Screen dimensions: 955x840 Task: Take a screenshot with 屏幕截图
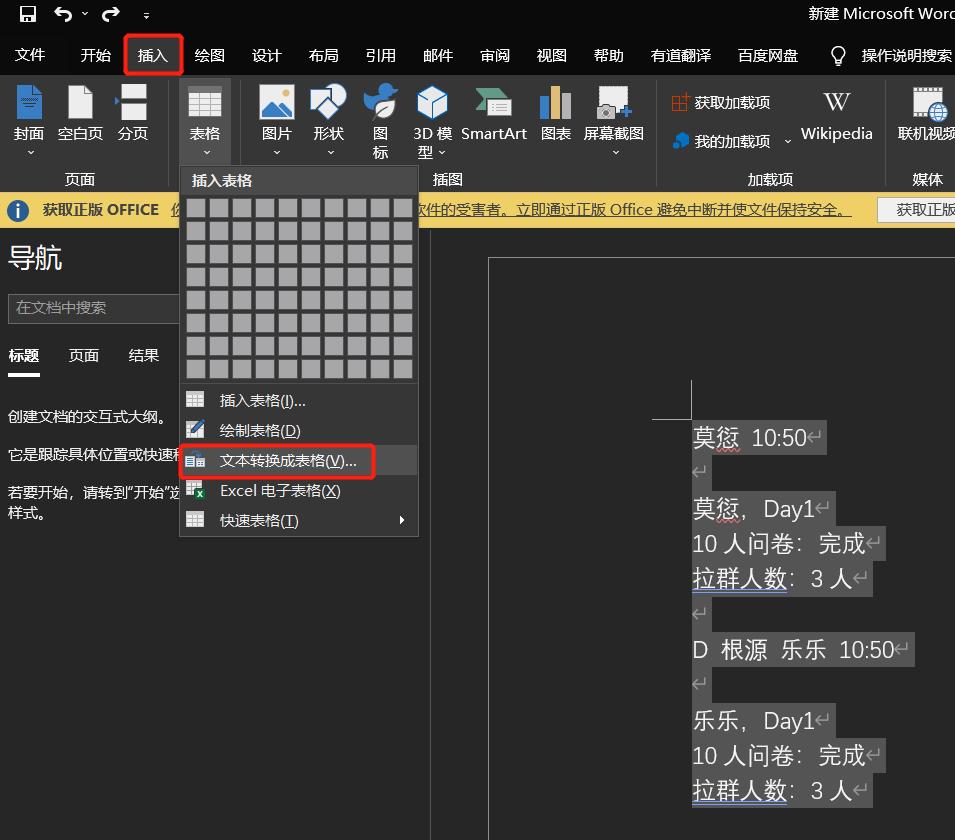click(x=612, y=115)
